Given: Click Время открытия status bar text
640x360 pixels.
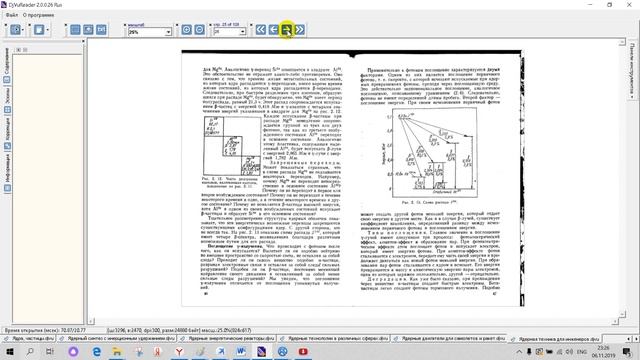Looking at the screenshot, I should [45, 330].
